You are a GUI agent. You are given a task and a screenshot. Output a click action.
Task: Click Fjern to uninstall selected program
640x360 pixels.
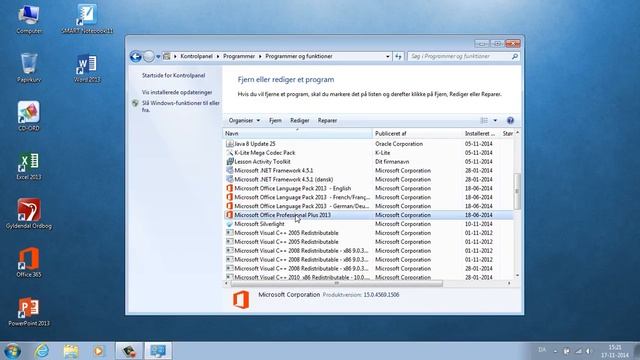point(275,120)
